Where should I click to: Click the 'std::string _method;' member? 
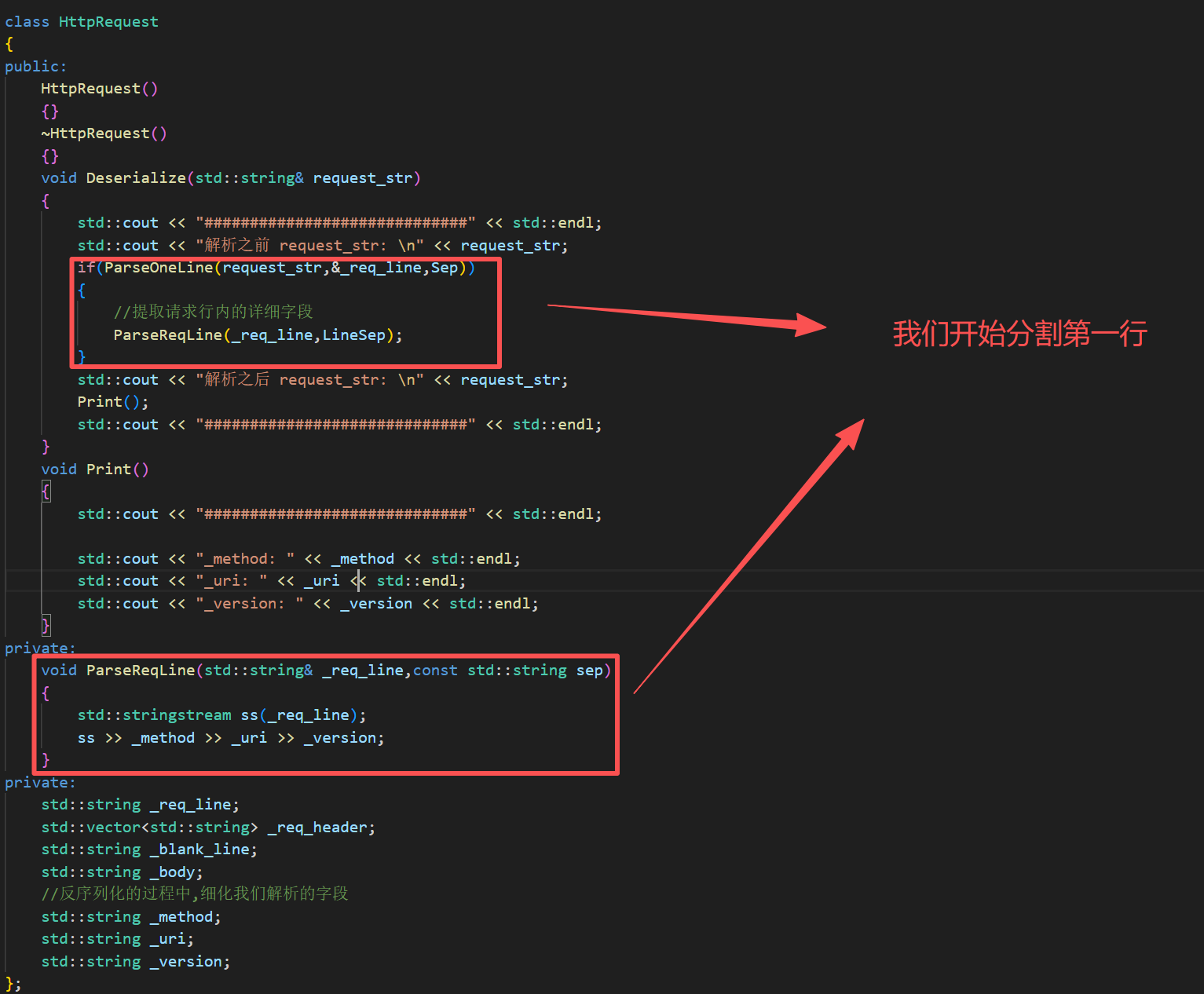[131, 917]
